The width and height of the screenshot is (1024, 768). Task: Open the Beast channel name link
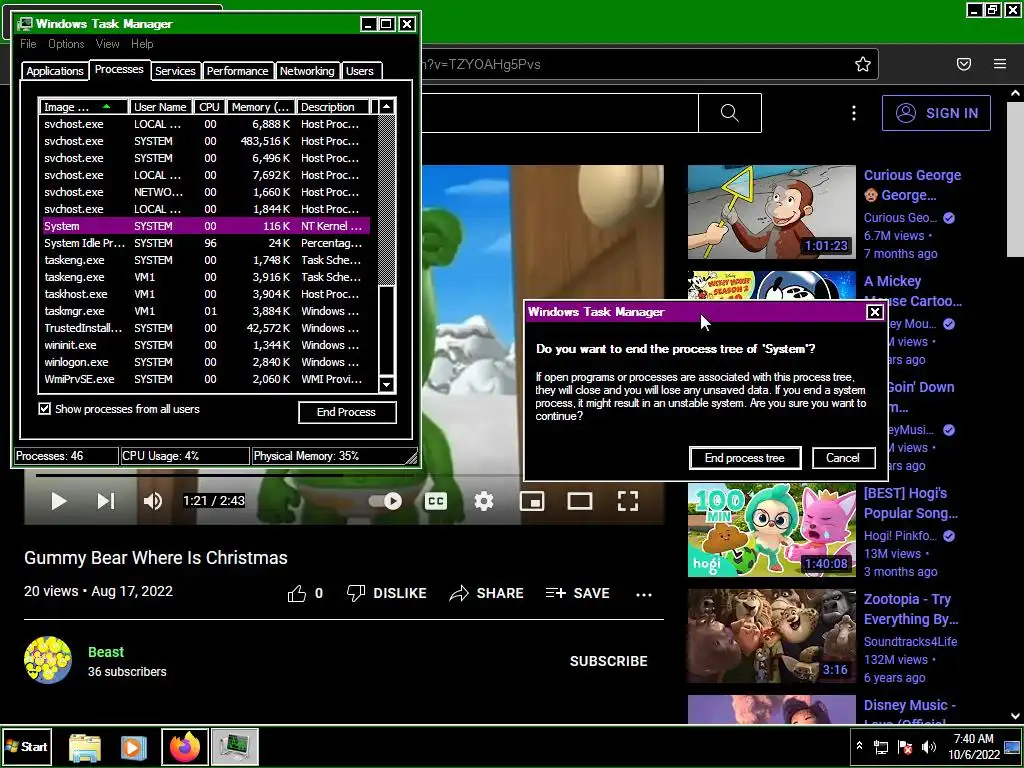[x=106, y=652]
